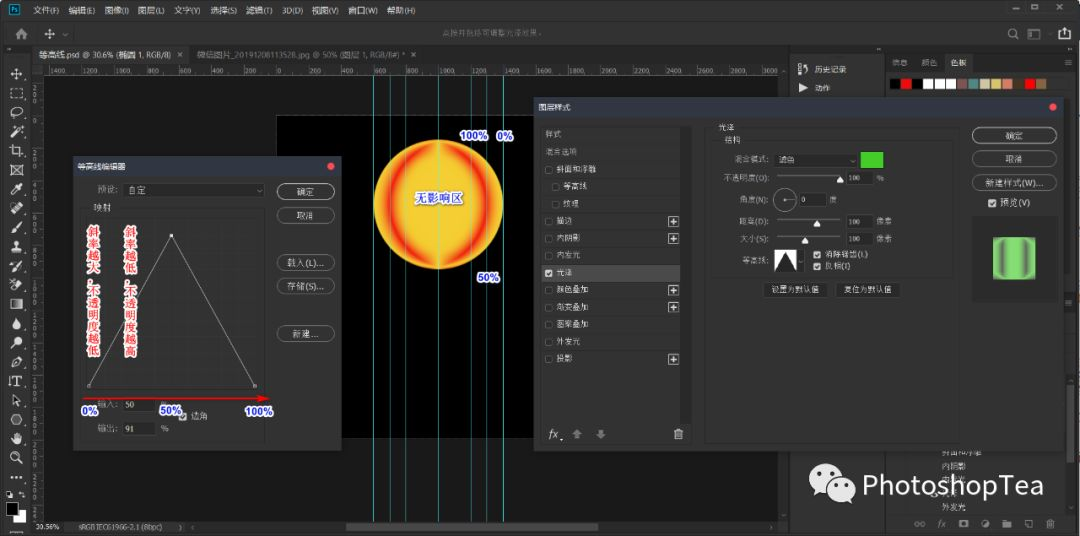The width and height of the screenshot is (1080, 536).
Task: Toggle the 消除锯齿 checkbox
Action: coord(817,254)
